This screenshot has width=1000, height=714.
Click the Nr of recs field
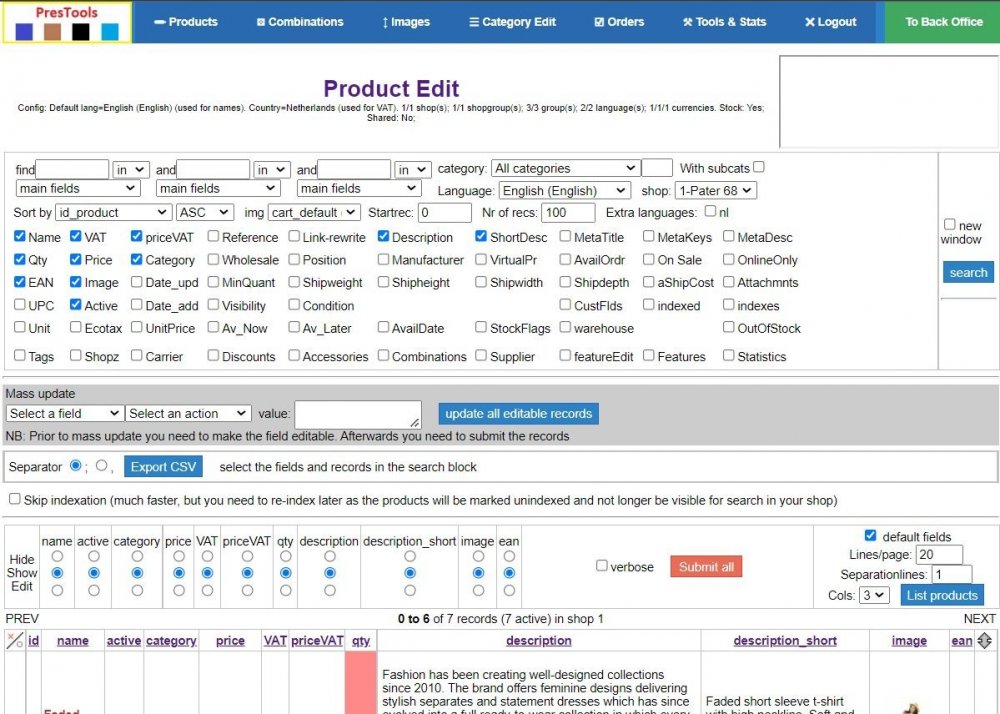click(568, 212)
